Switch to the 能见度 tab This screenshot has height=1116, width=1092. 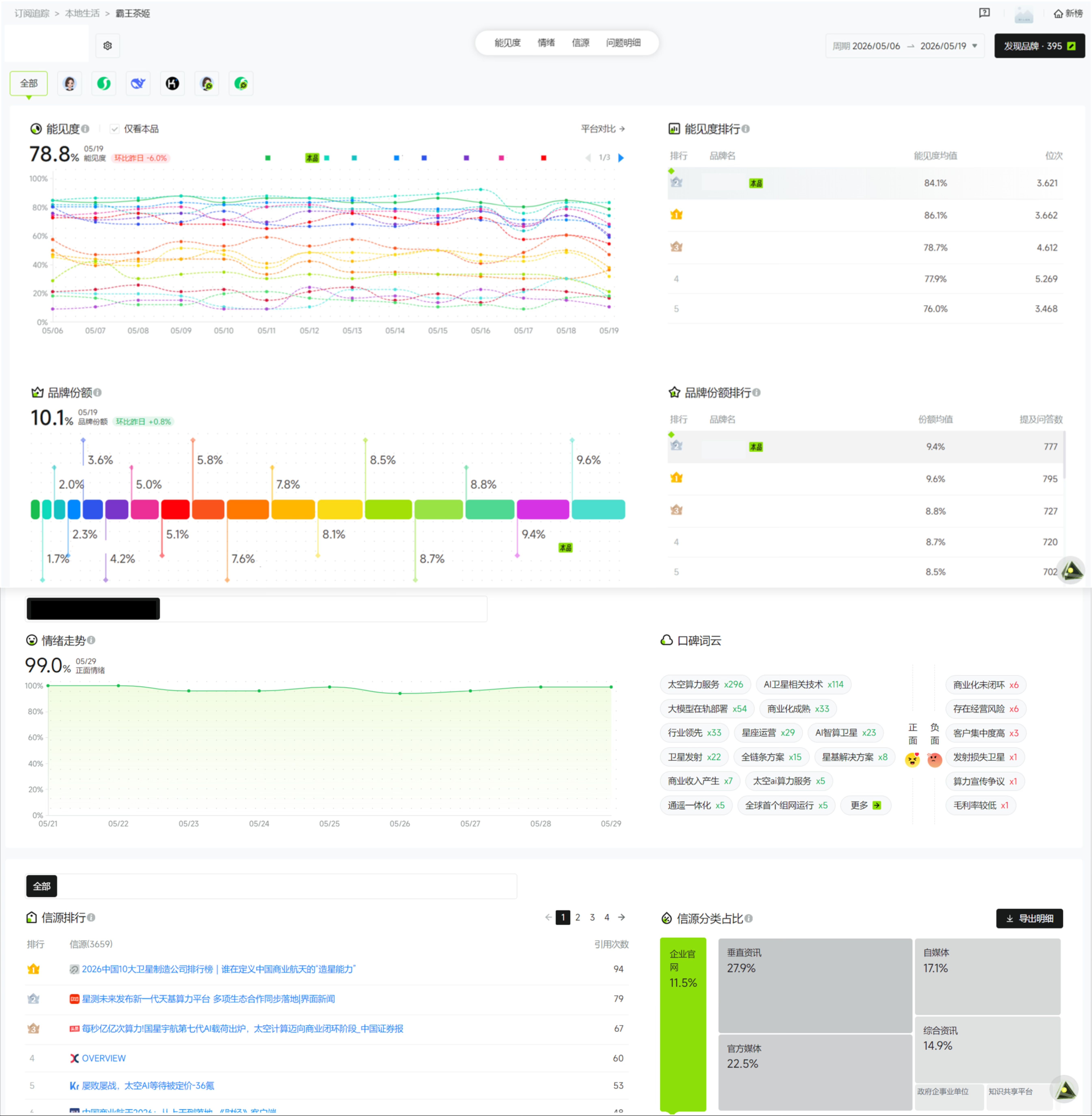coord(508,43)
